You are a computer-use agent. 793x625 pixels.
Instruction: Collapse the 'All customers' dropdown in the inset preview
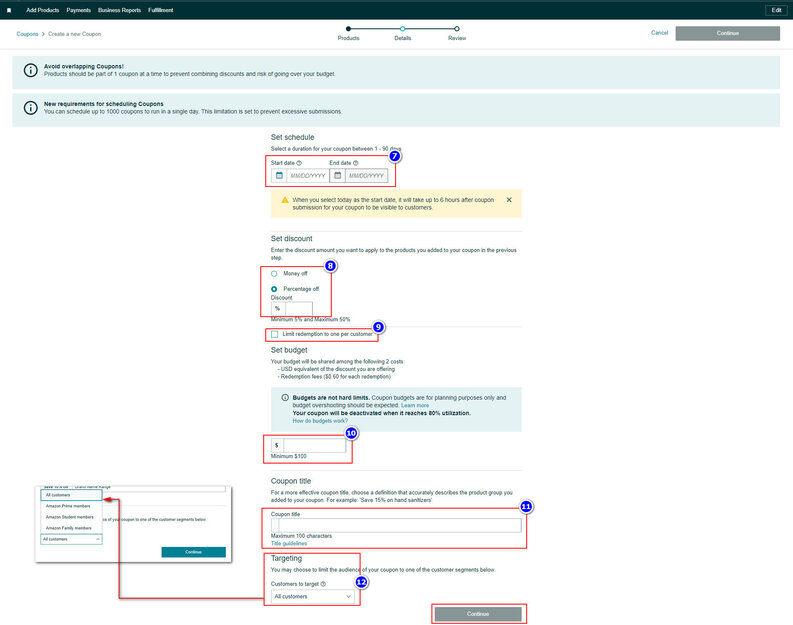71,540
